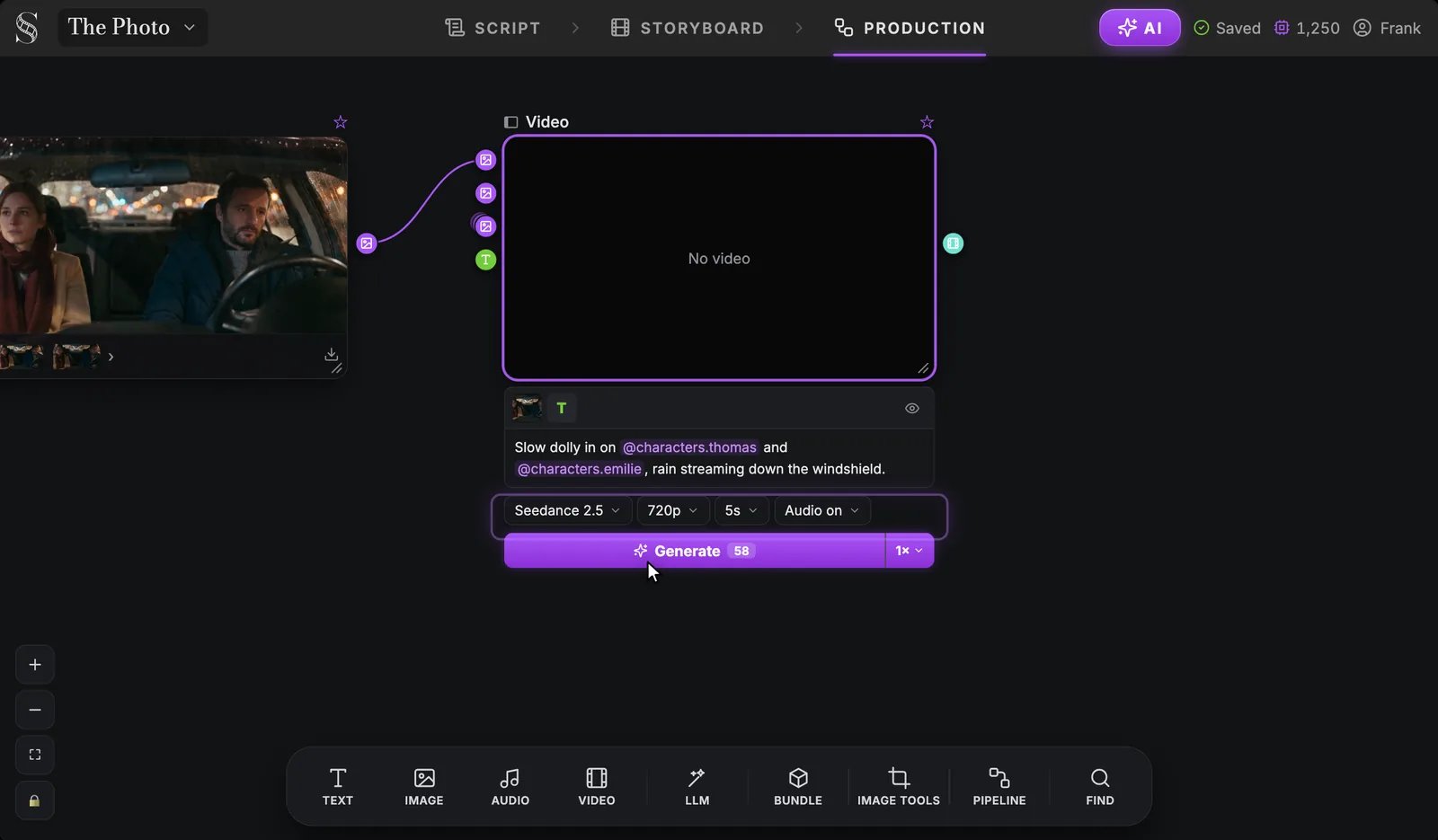The height and width of the screenshot is (840, 1438).
Task: Click the green text input port
Action: pos(486,261)
